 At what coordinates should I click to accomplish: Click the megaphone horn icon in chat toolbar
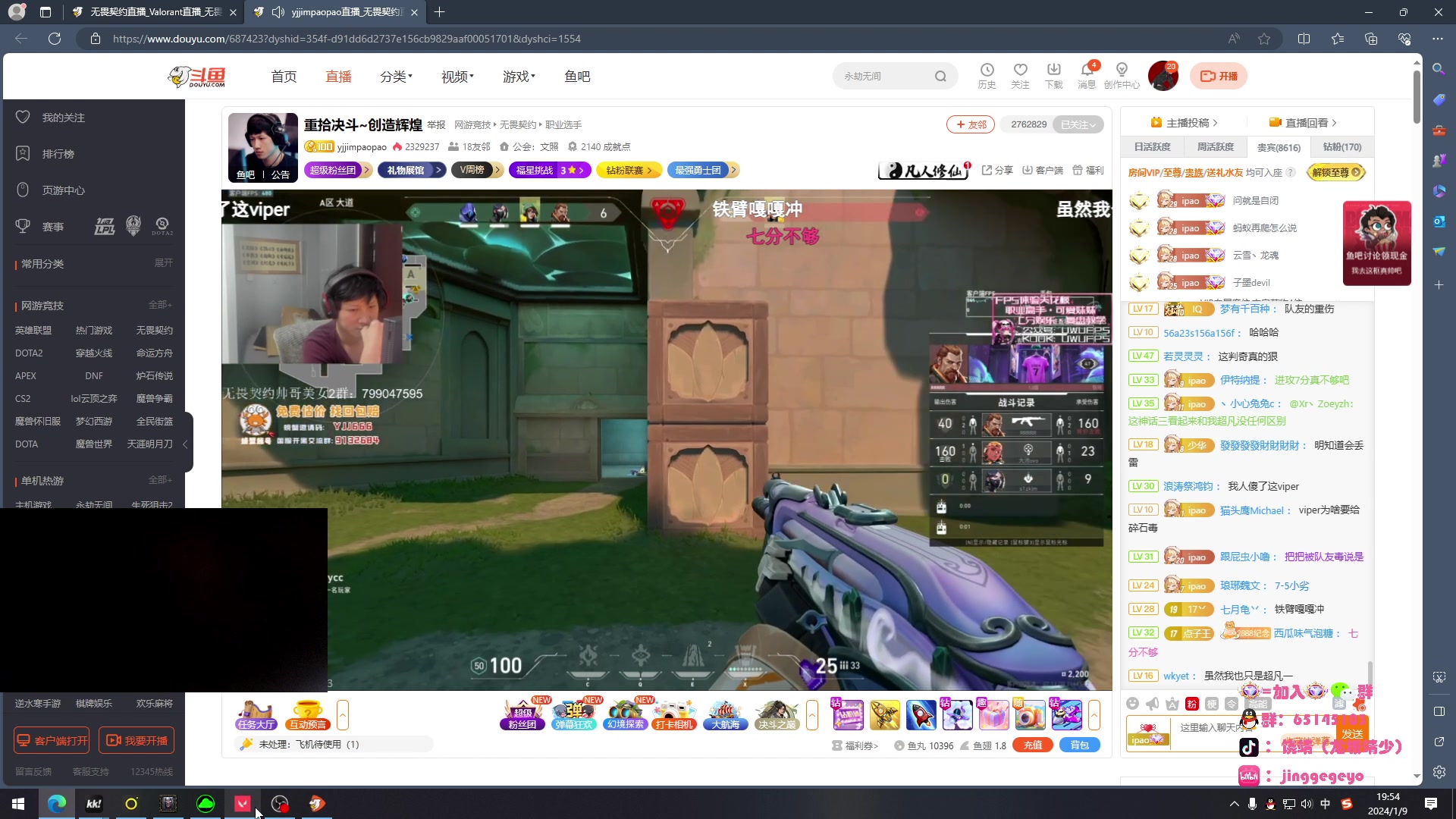(x=1152, y=704)
